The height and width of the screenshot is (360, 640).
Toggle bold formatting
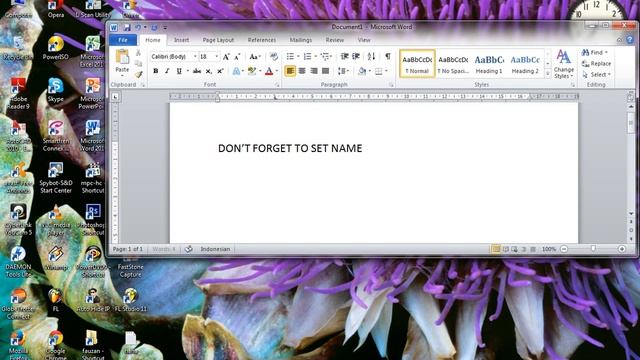156,71
